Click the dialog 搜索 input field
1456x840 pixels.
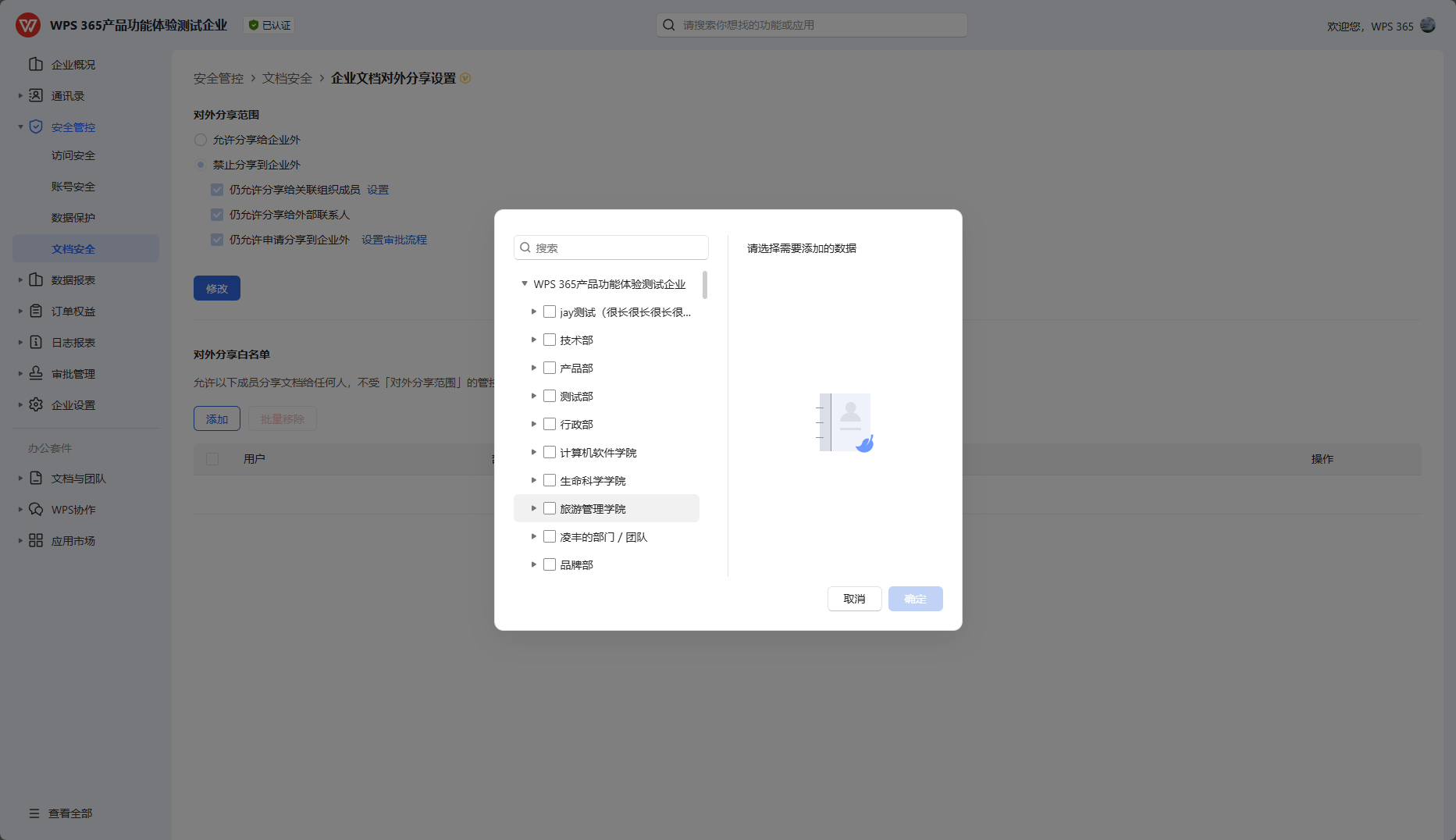(x=611, y=247)
